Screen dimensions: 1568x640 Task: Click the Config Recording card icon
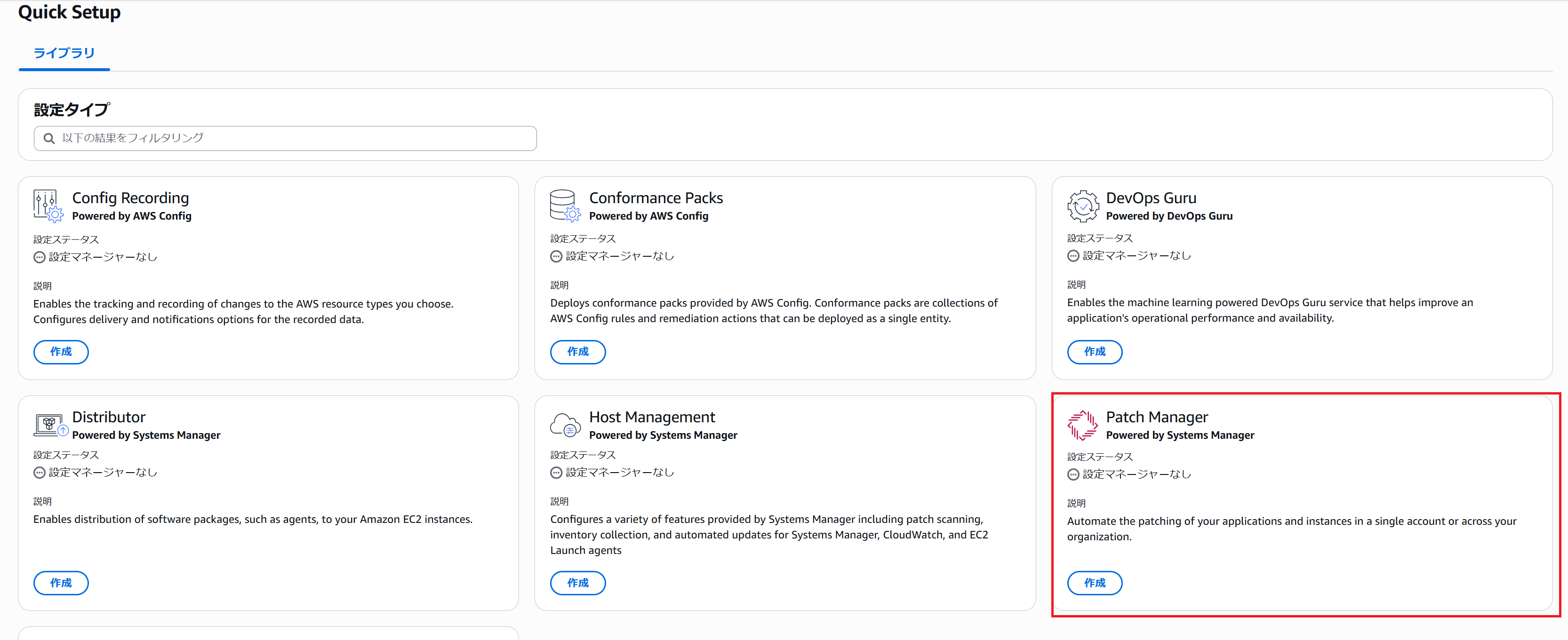48,205
